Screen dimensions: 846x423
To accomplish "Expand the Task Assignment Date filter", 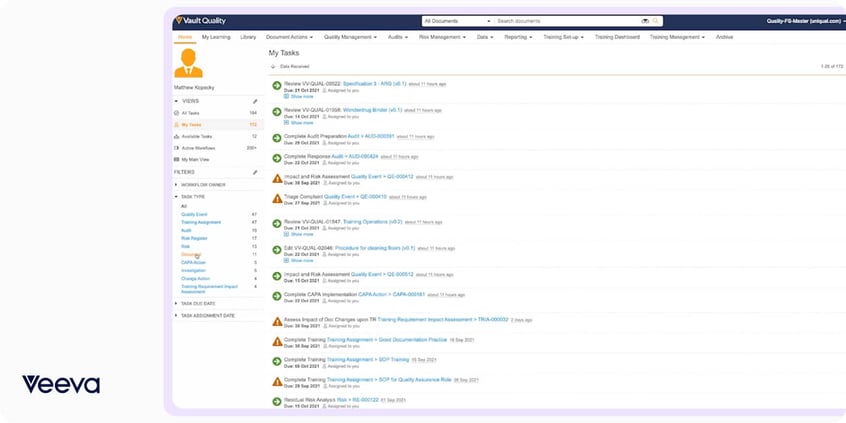I will 176,316.
